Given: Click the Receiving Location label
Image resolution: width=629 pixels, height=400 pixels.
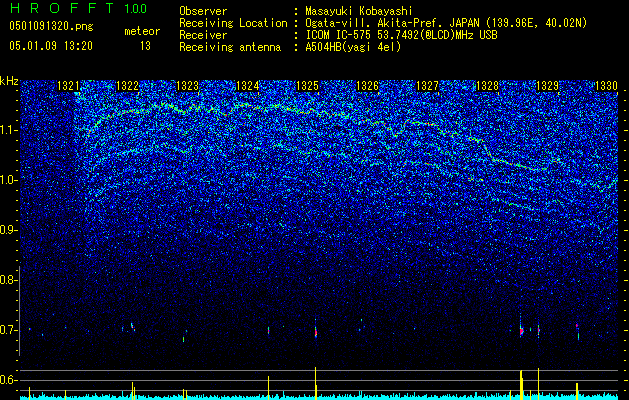Looking at the screenshot, I should [x=233, y=23].
